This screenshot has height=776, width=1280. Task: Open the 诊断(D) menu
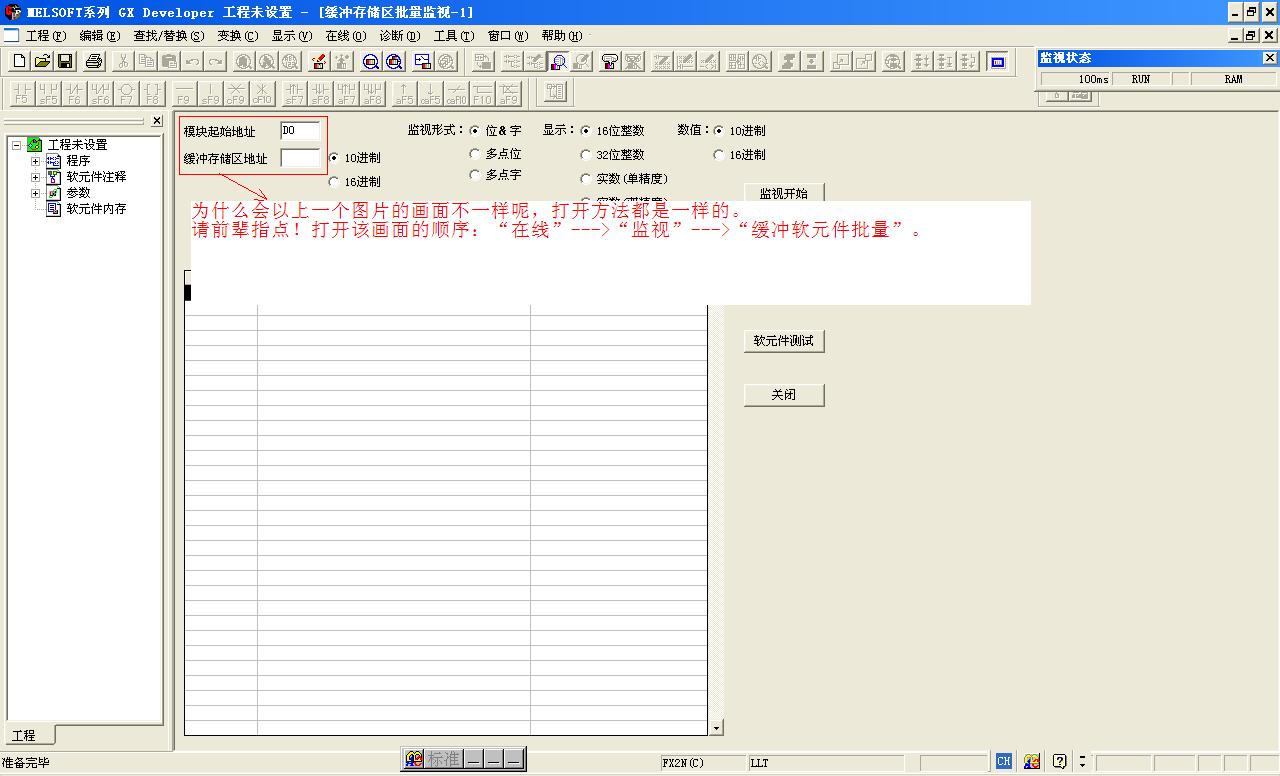(399, 36)
